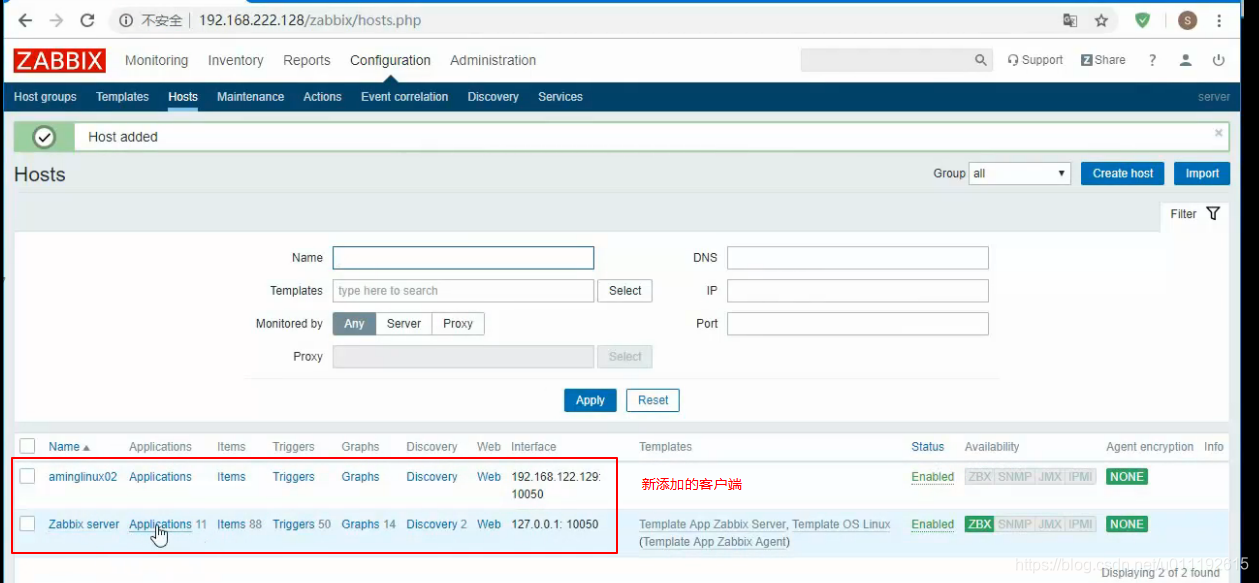
Task: Open Graphs 14 for Zabbix server
Action: pos(360,524)
